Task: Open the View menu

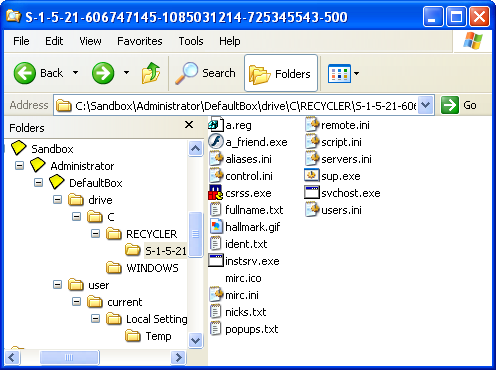Action: point(90,41)
